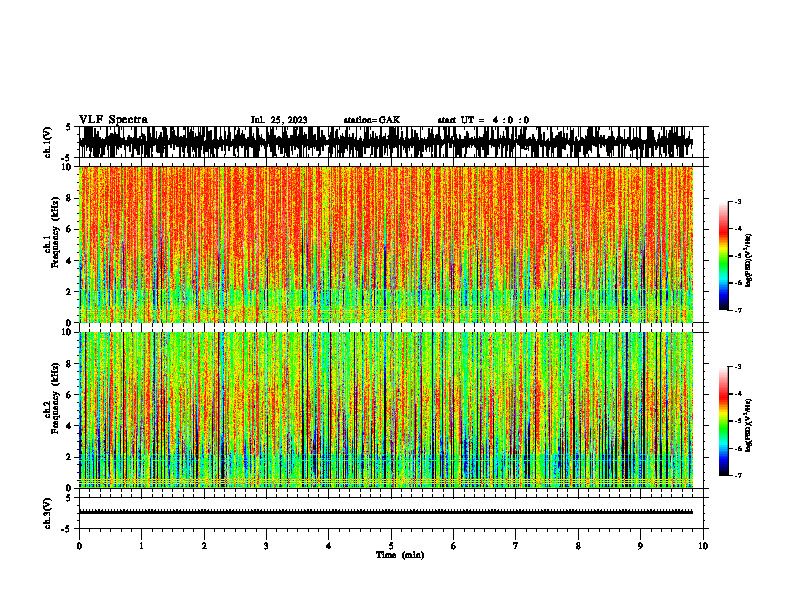Click the ch.3 voltage waveform trace

click(386, 512)
